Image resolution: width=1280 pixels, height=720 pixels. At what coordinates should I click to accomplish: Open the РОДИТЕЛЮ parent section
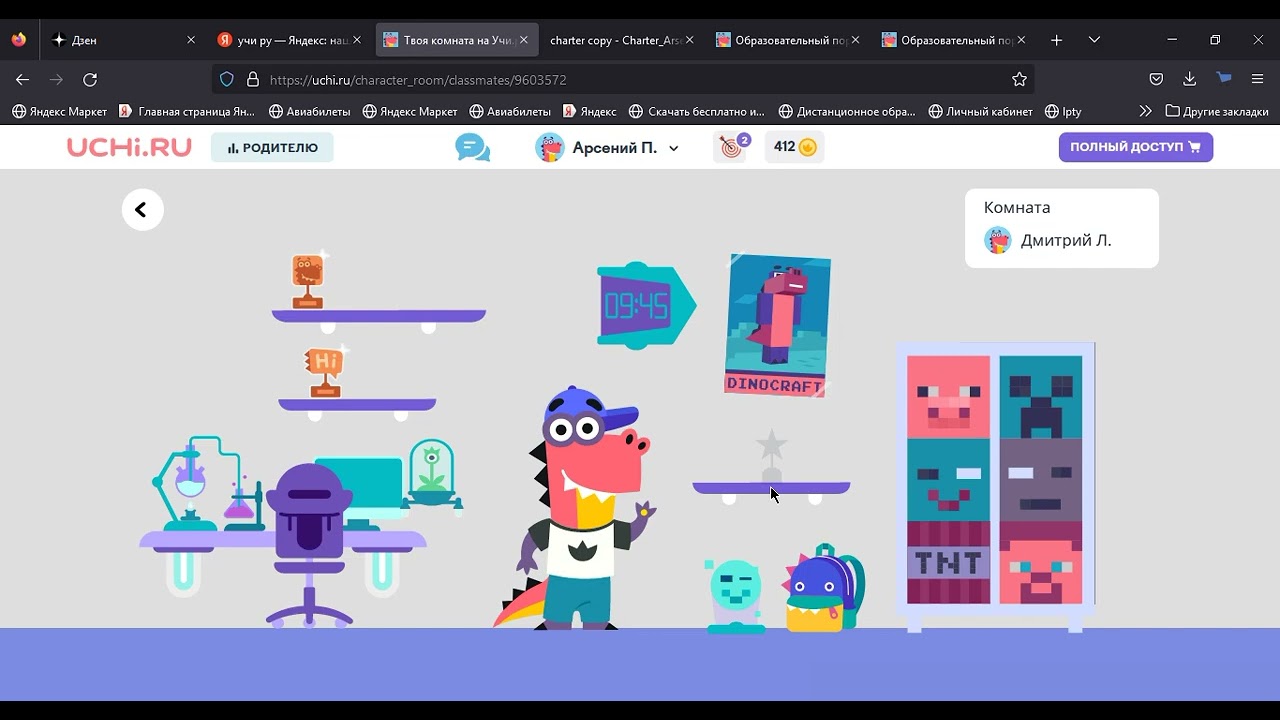[272, 148]
